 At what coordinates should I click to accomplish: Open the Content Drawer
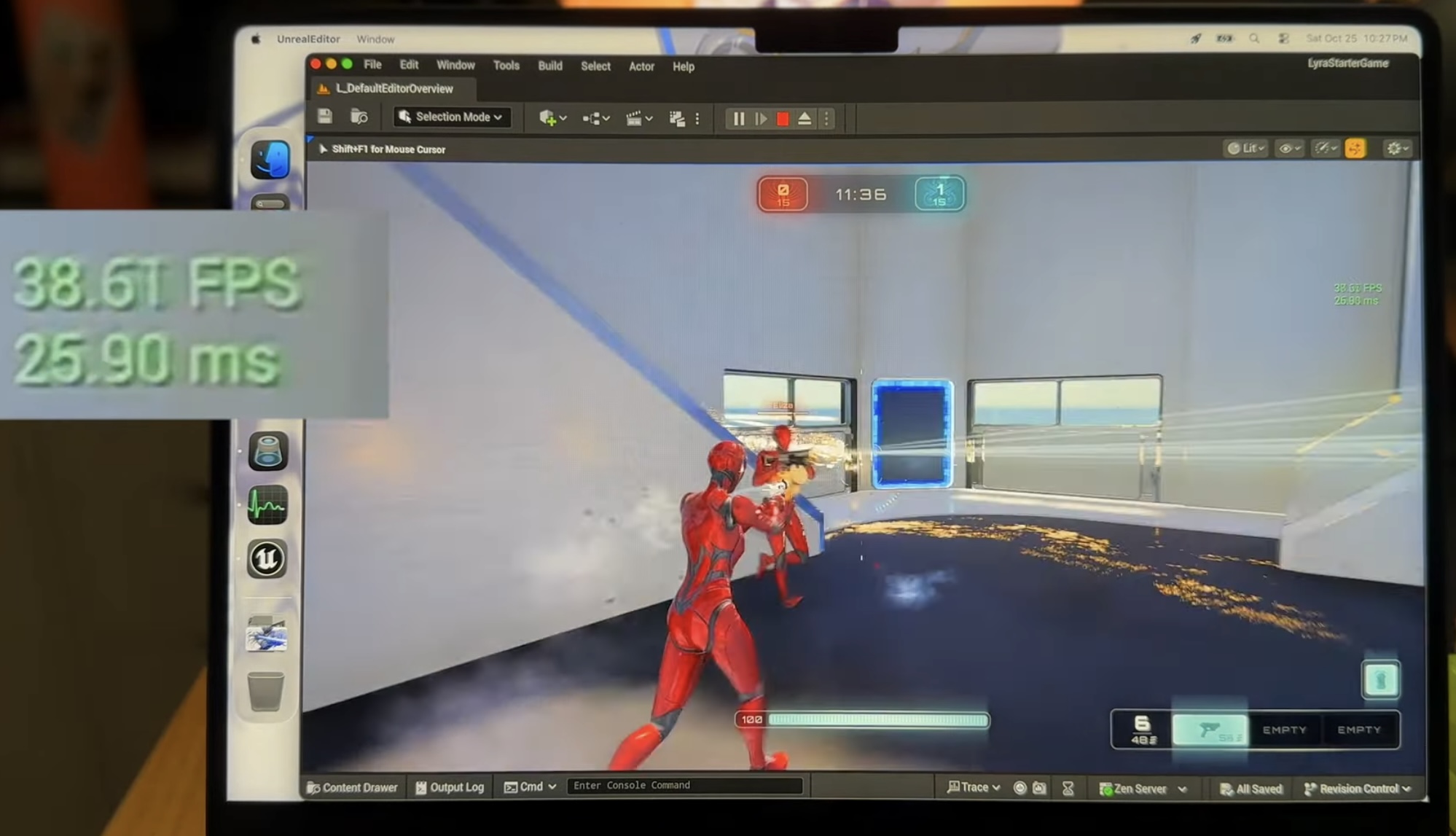(x=352, y=787)
